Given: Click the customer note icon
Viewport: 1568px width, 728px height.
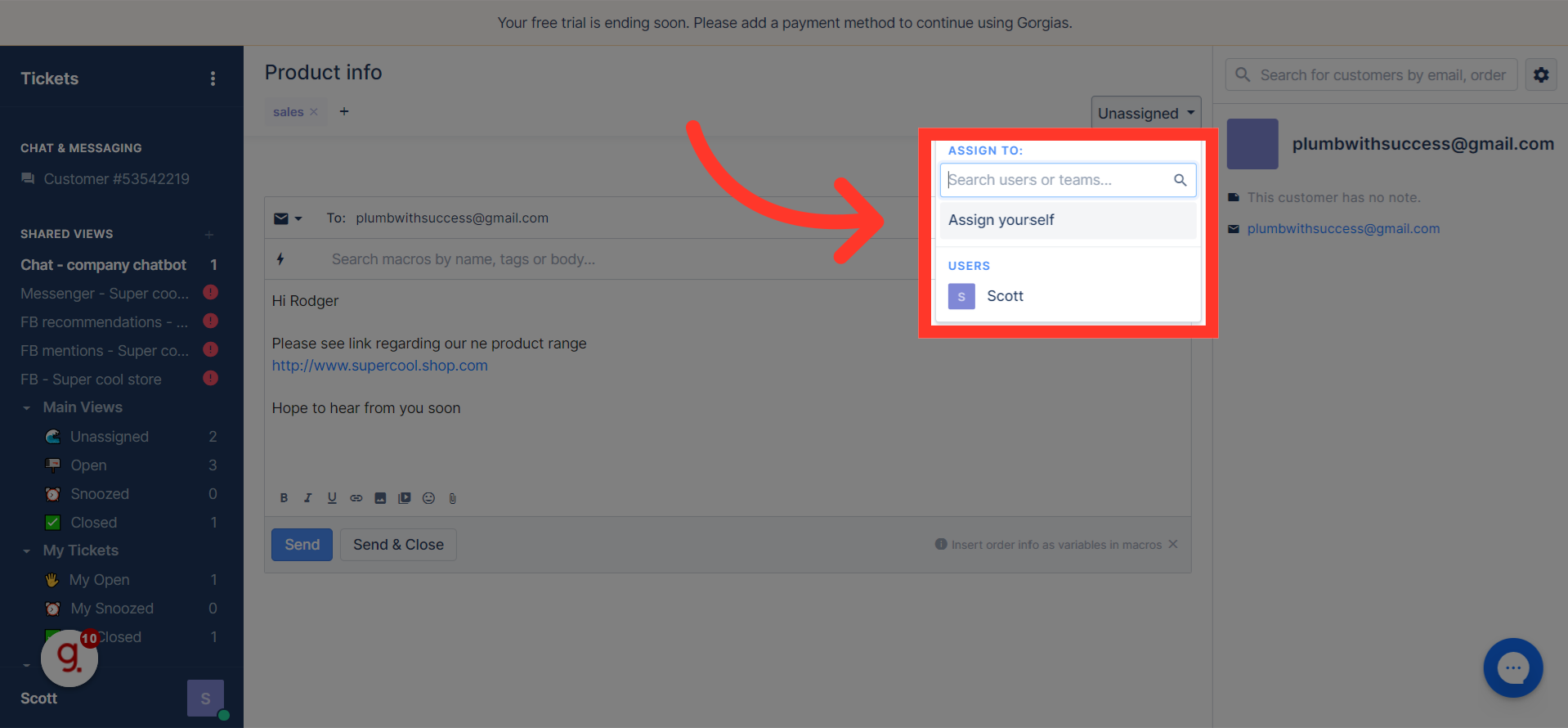Looking at the screenshot, I should tap(1234, 197).
